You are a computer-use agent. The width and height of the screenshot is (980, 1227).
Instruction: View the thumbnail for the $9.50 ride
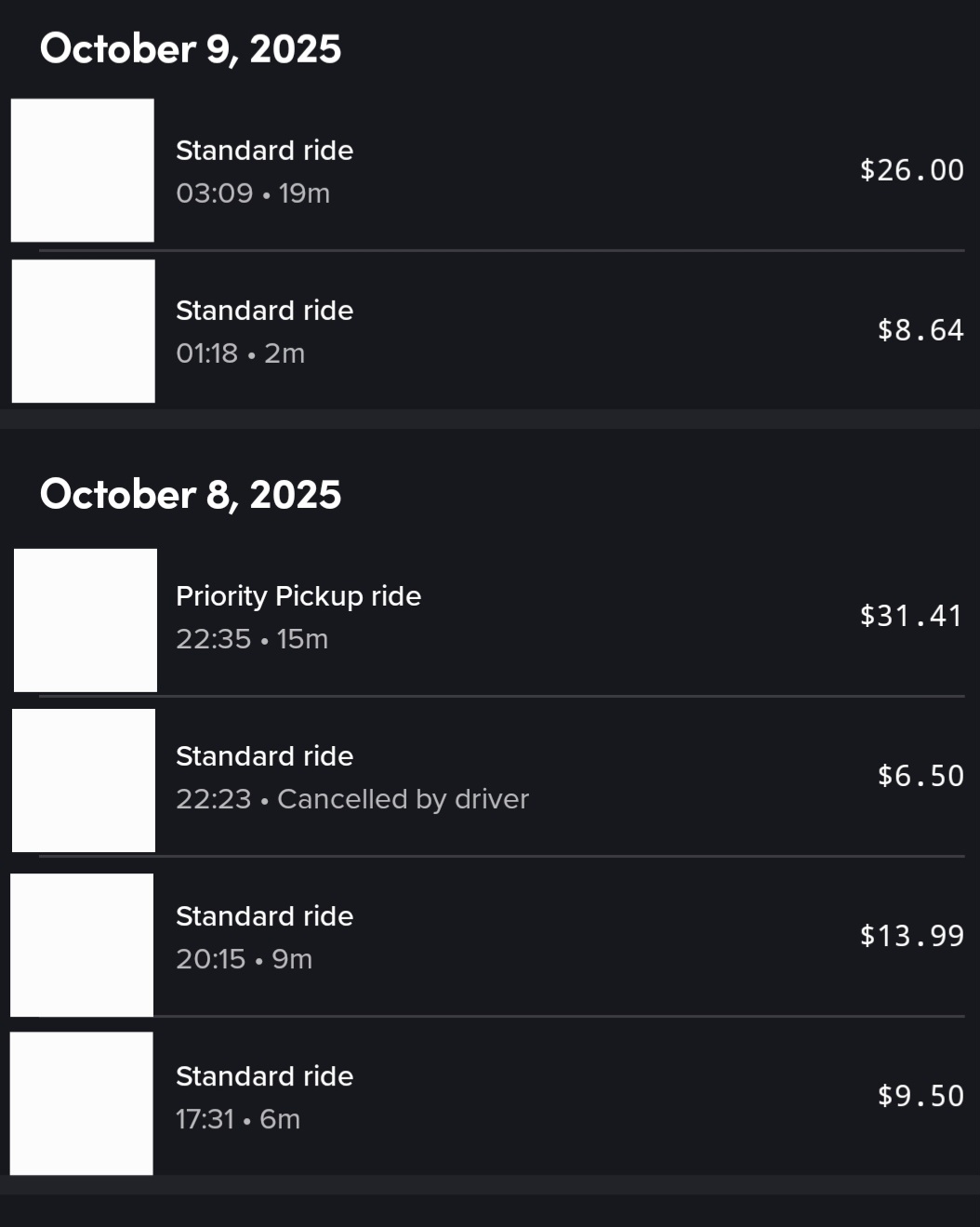pyautogui.click(x=82, y=1103)
